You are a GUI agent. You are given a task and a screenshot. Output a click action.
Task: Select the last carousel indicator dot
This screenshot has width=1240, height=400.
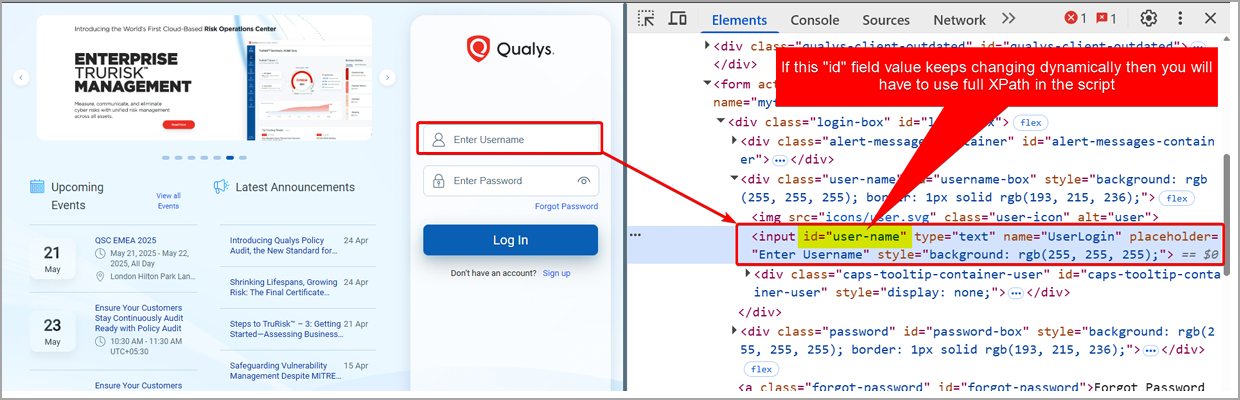243,157
